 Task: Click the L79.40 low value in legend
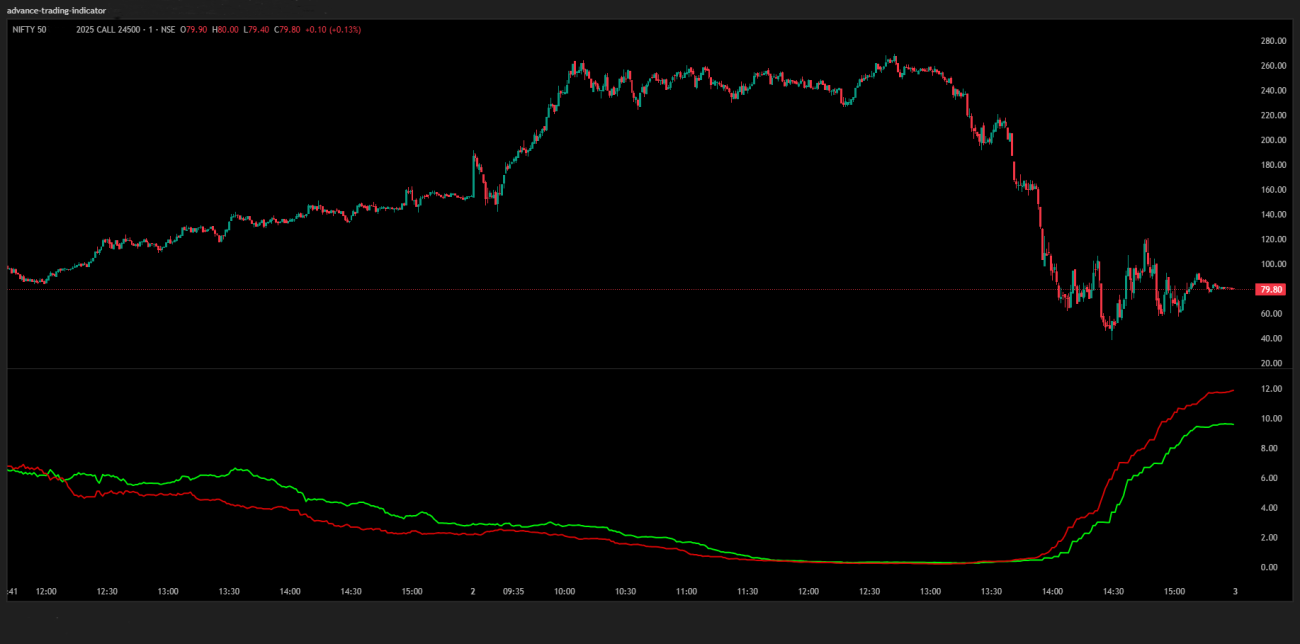coord(257,30)
